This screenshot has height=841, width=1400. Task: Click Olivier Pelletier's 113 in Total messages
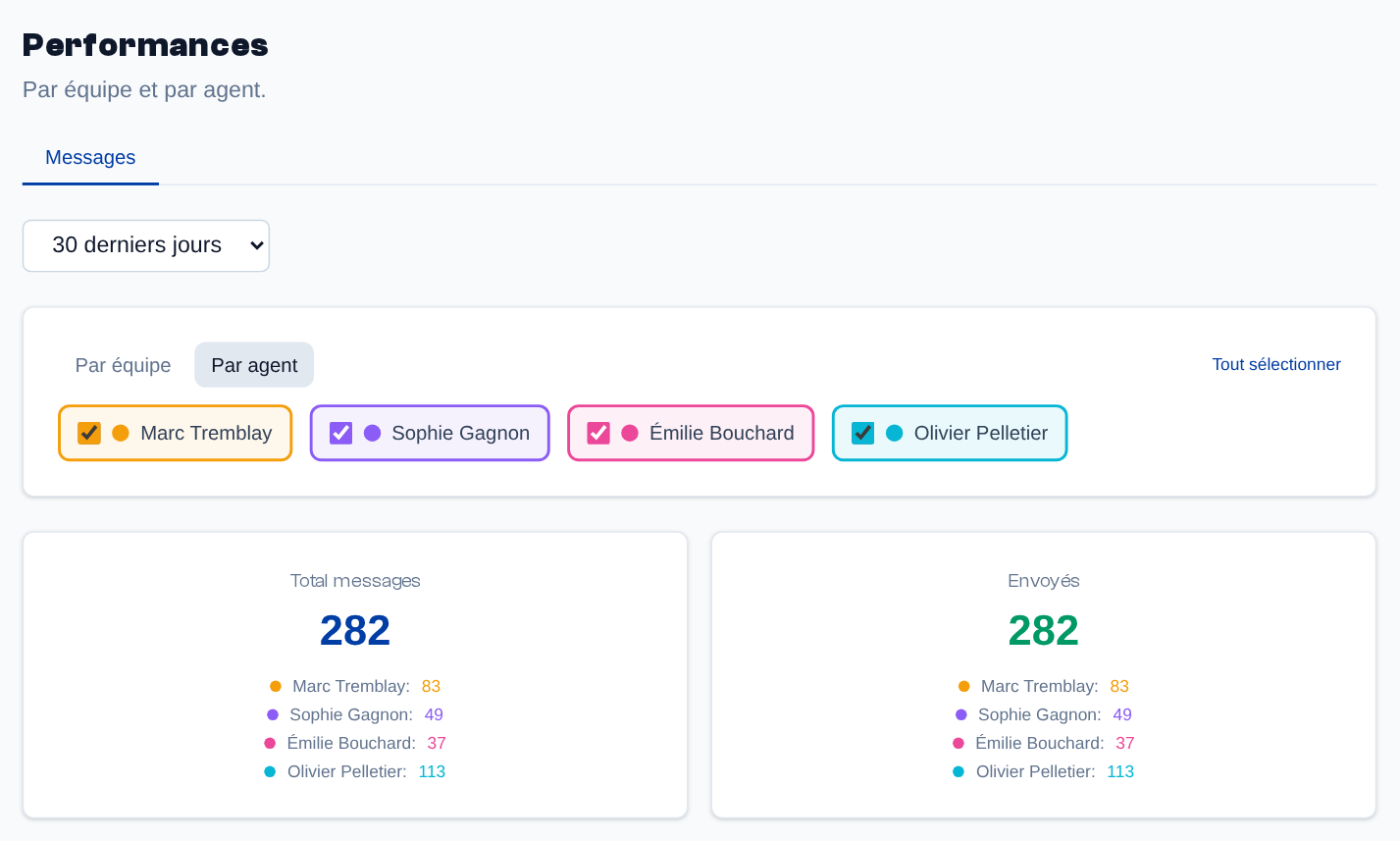[x=432, y=771]
